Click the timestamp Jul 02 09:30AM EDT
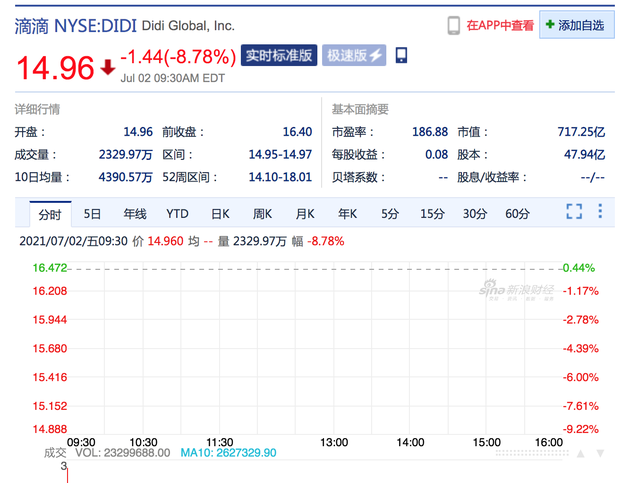Screen dimensions: 630x483 (x=173, y=78)
